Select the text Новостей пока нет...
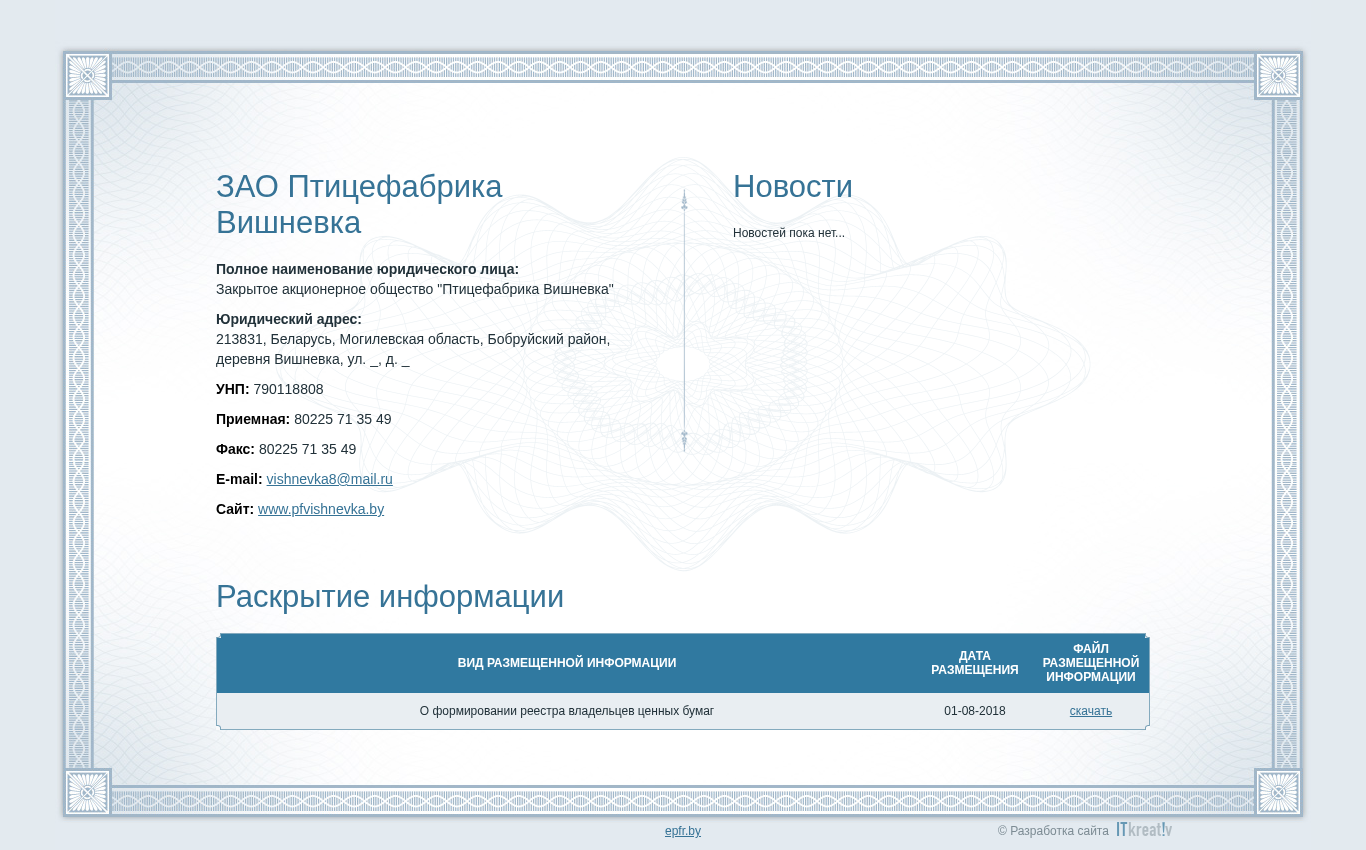1366x850 pixels. point(789,233)
